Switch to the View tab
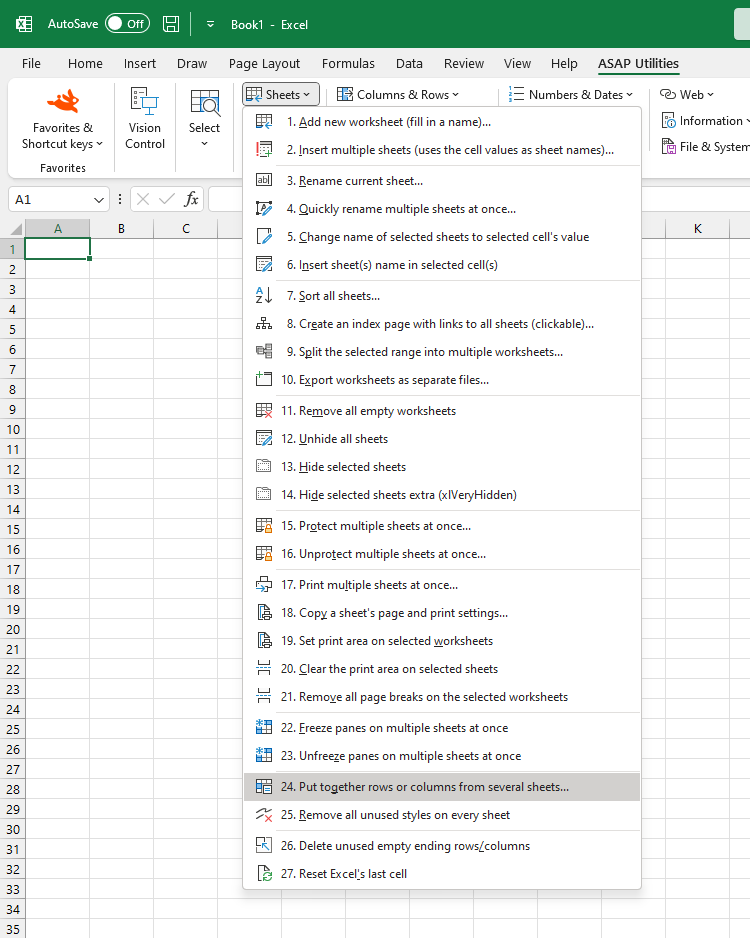750x938 pixels. tap(517, 63)
